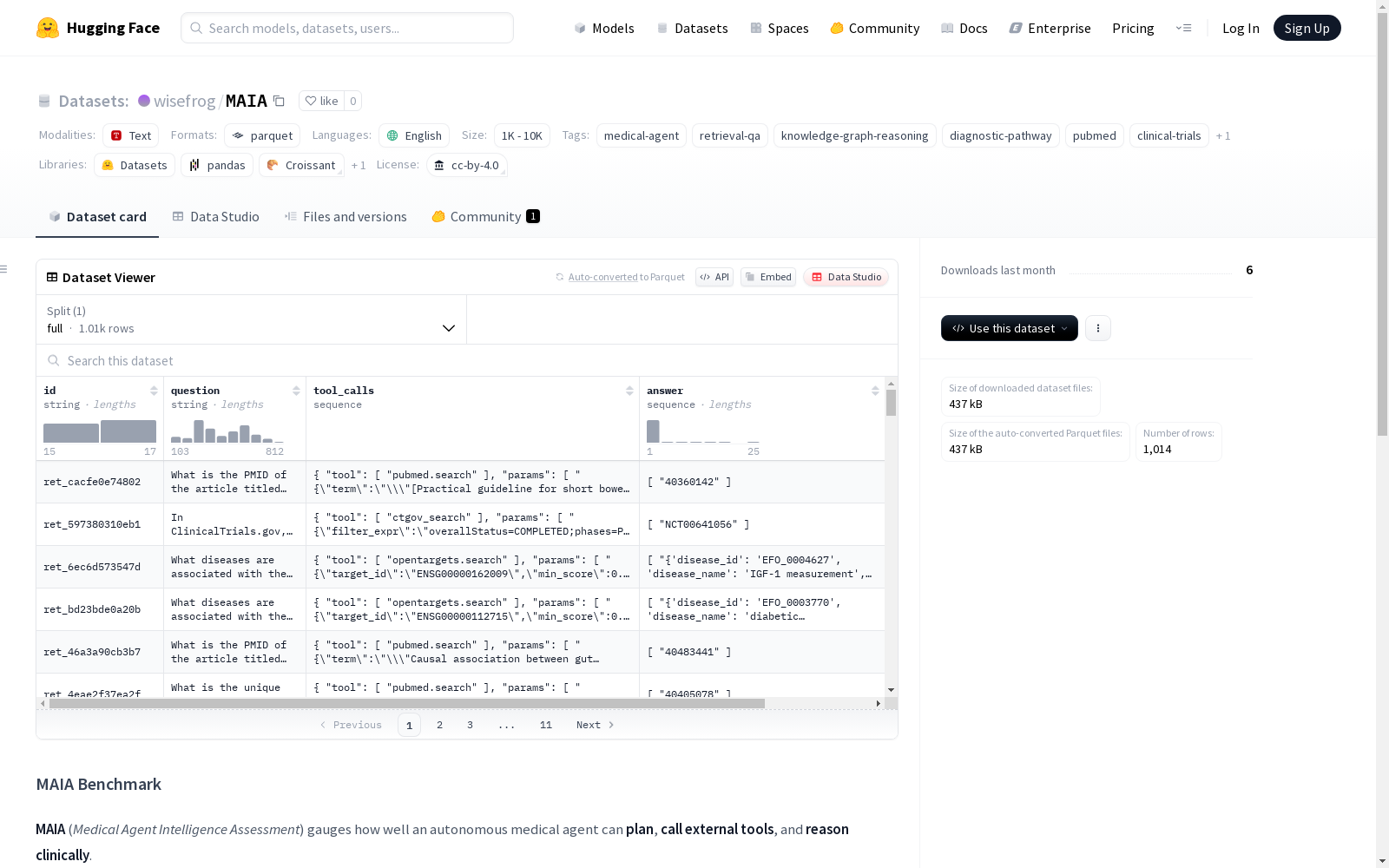Expand the additional libraries +1 indicator

pyautogui.click(x=359, y=165)
